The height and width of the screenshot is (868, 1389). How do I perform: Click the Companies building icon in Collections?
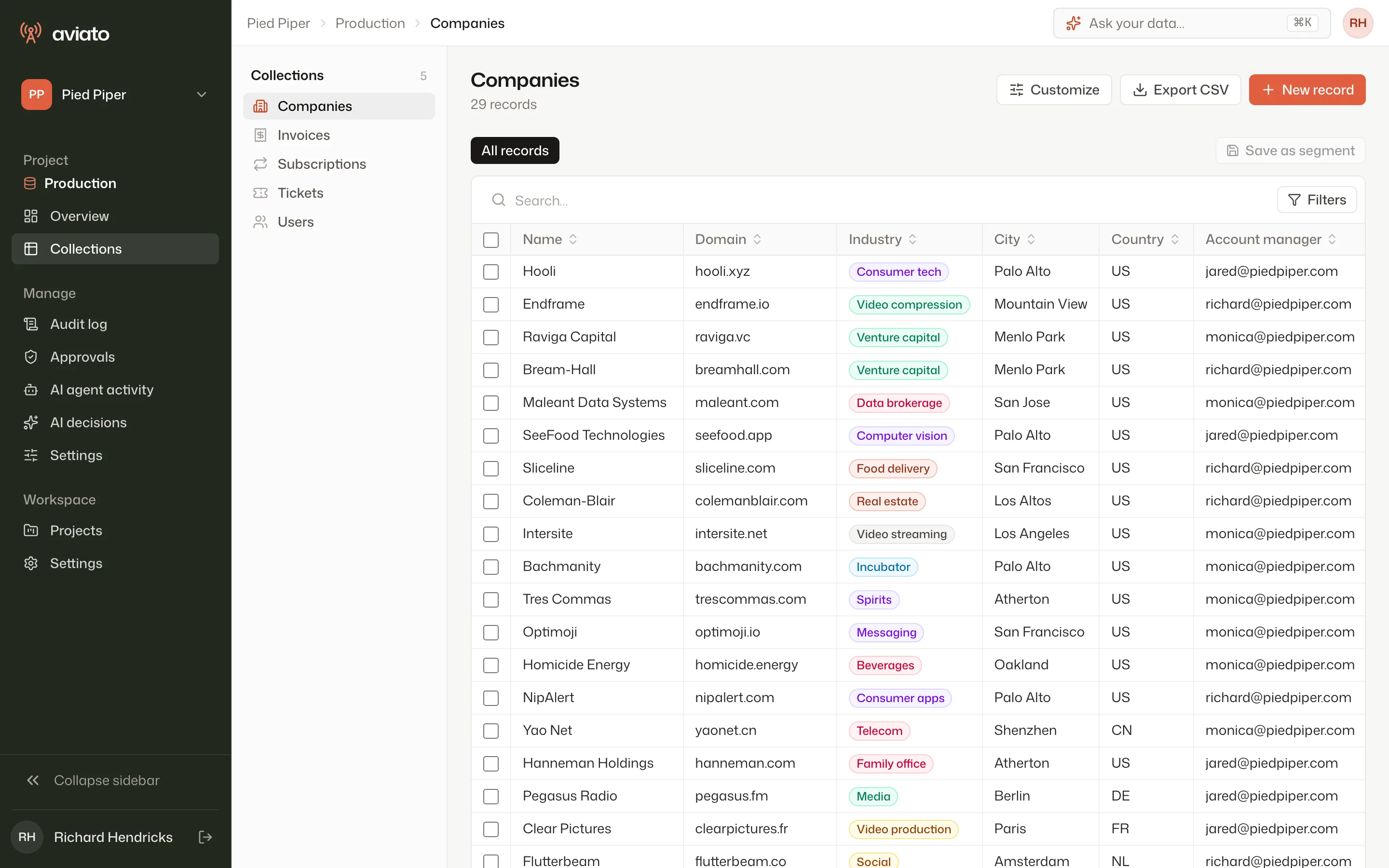[260, 106]
